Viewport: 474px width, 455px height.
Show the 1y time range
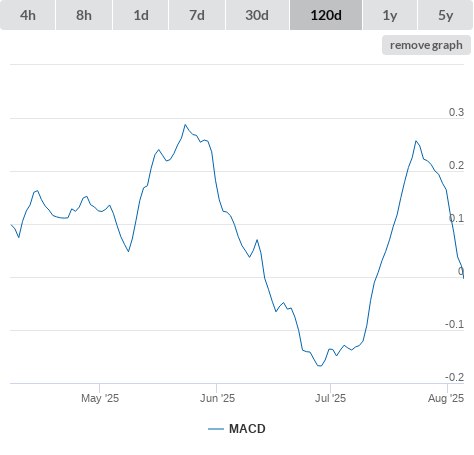(390, 15)
